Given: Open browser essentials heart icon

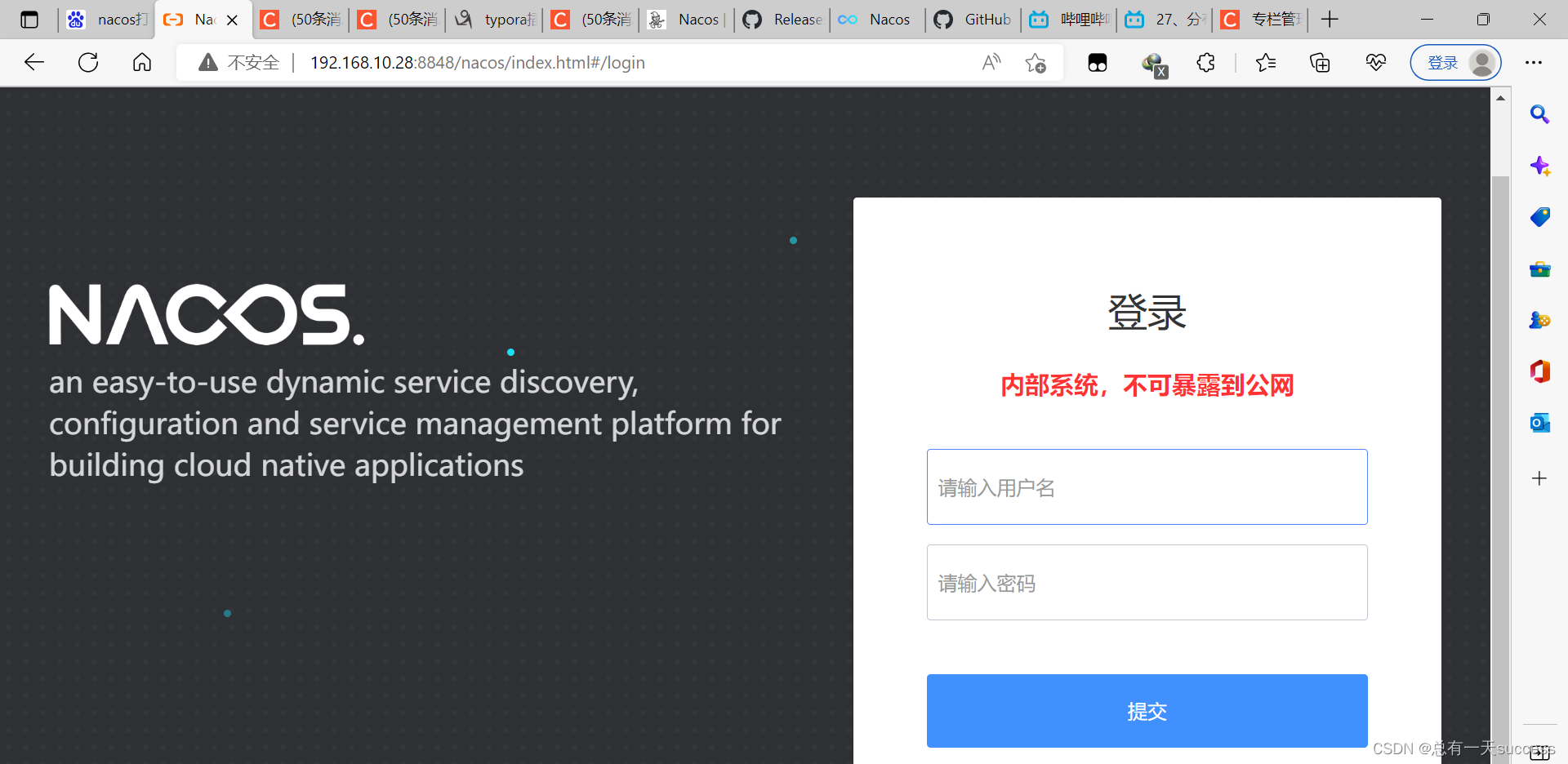Looking at the screenshot, I should tap(1375, 63).
